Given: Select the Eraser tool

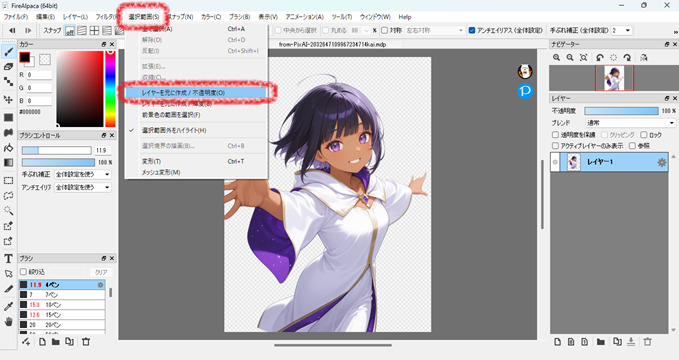Looking at the screenshot, I should click(8, 67).
